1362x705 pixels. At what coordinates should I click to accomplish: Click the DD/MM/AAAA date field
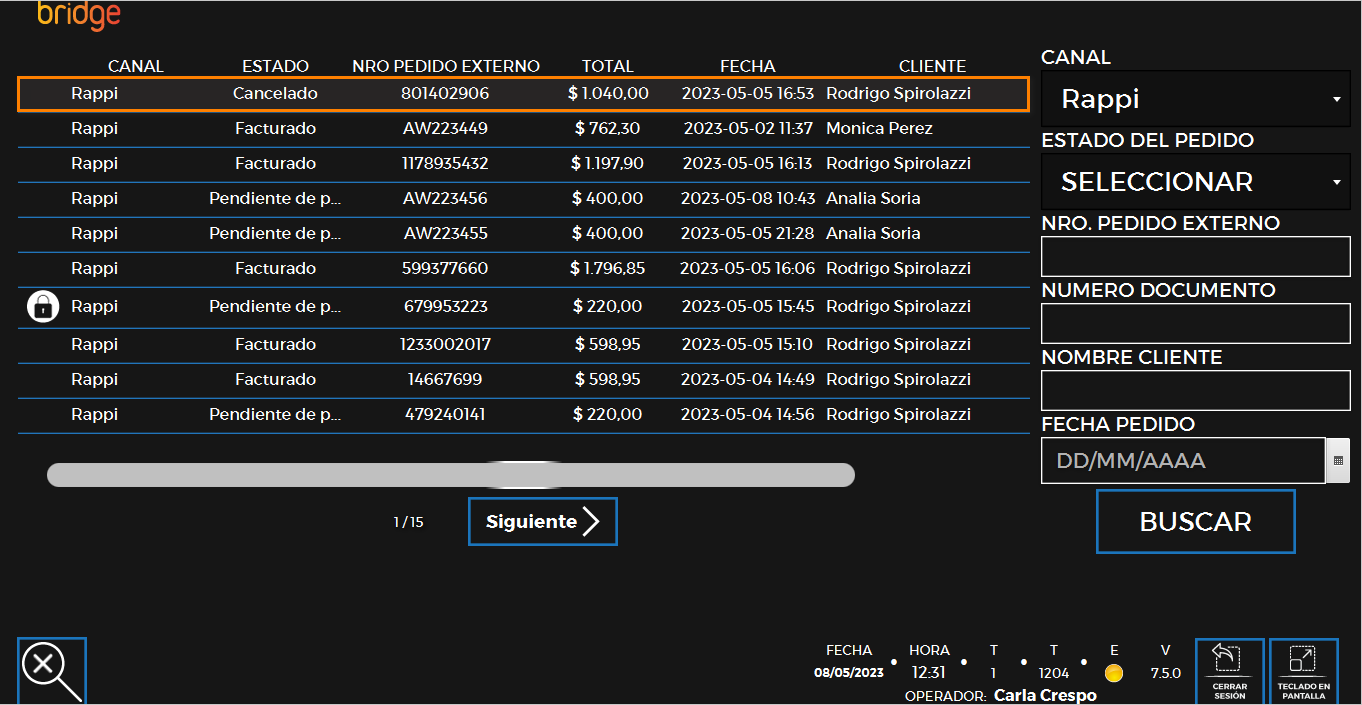click(1183, 461)
